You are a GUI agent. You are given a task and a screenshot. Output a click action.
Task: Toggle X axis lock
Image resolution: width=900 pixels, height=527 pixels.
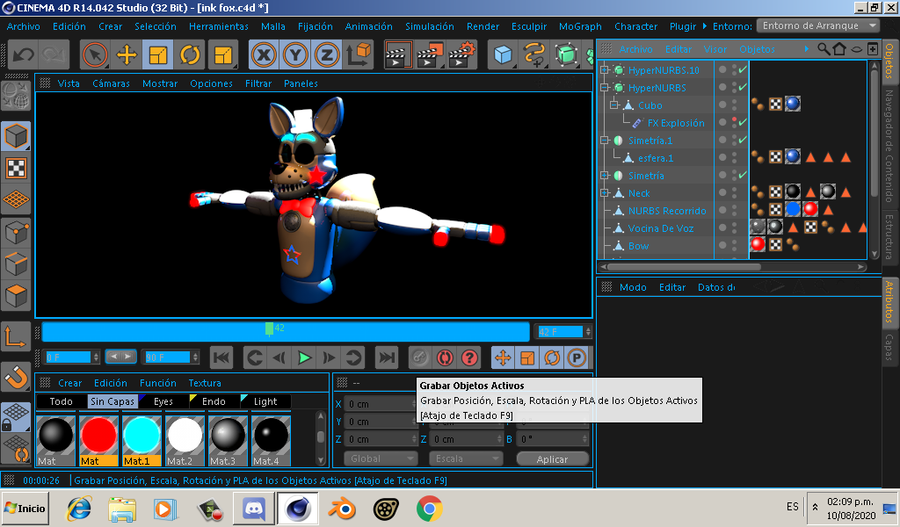pos(263,55)
